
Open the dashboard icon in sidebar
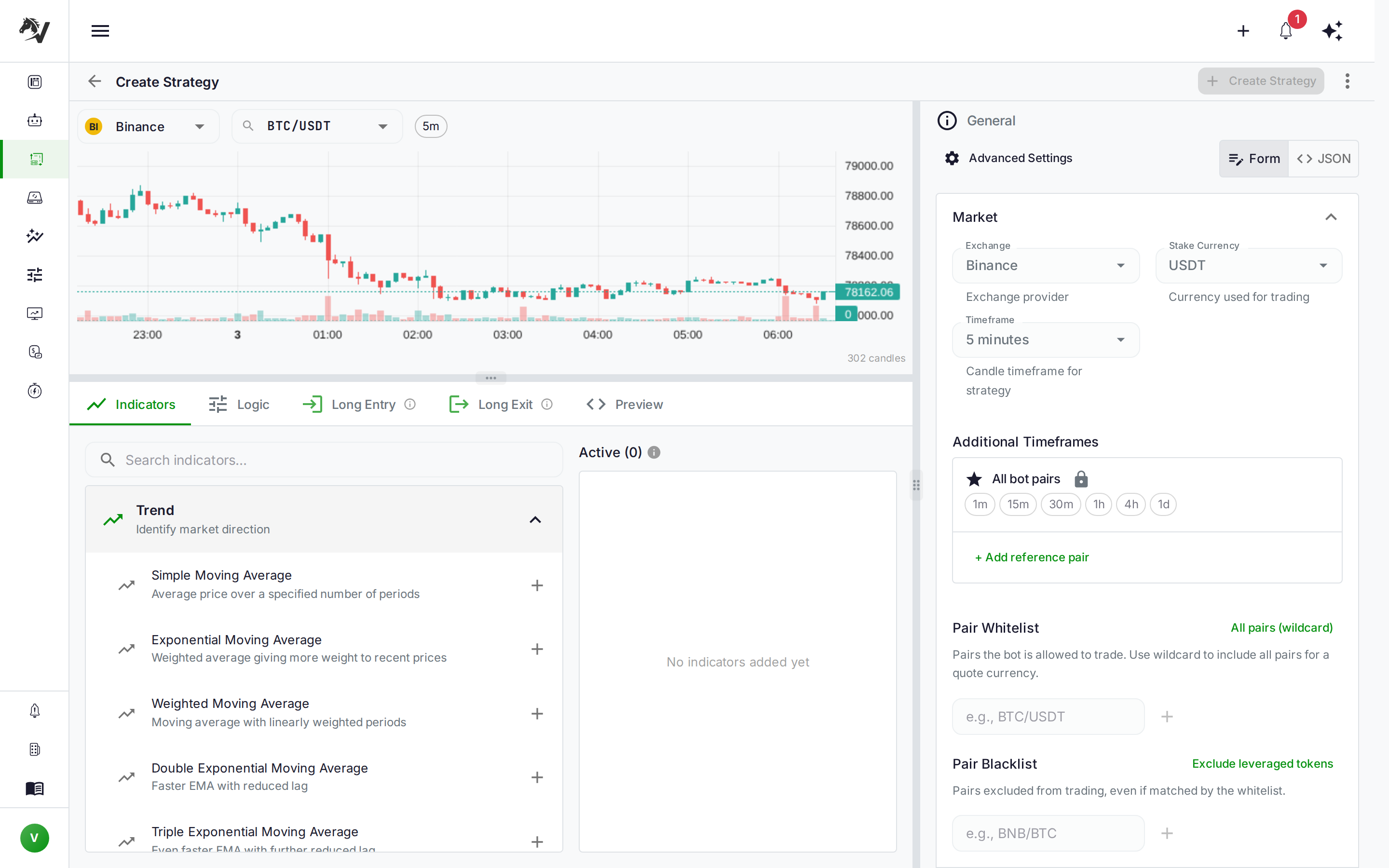[34, 82]
